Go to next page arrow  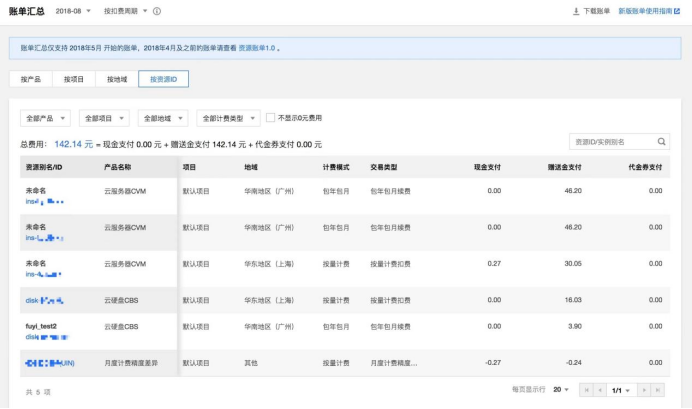[644, 388]
